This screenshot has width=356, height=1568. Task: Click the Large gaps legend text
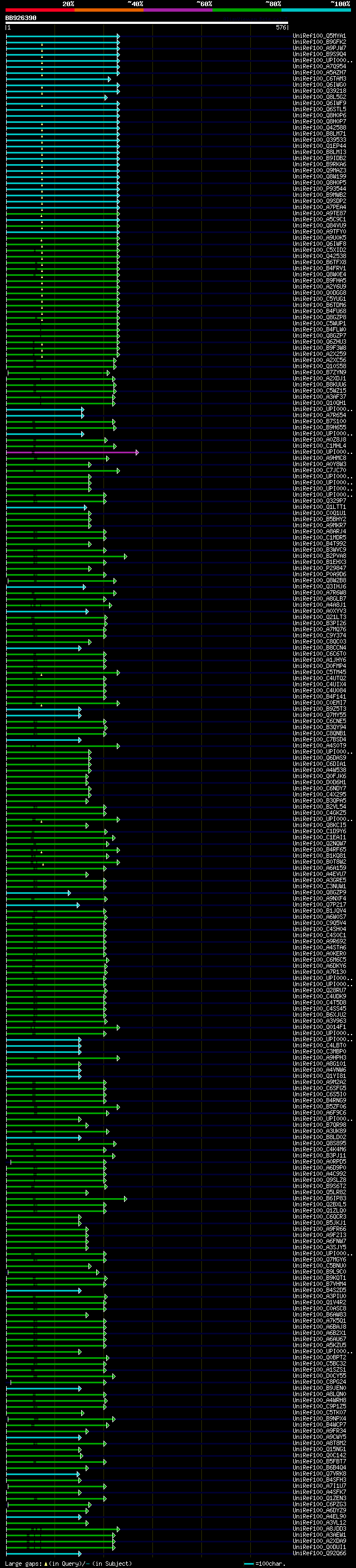(x=24, y=1563)
